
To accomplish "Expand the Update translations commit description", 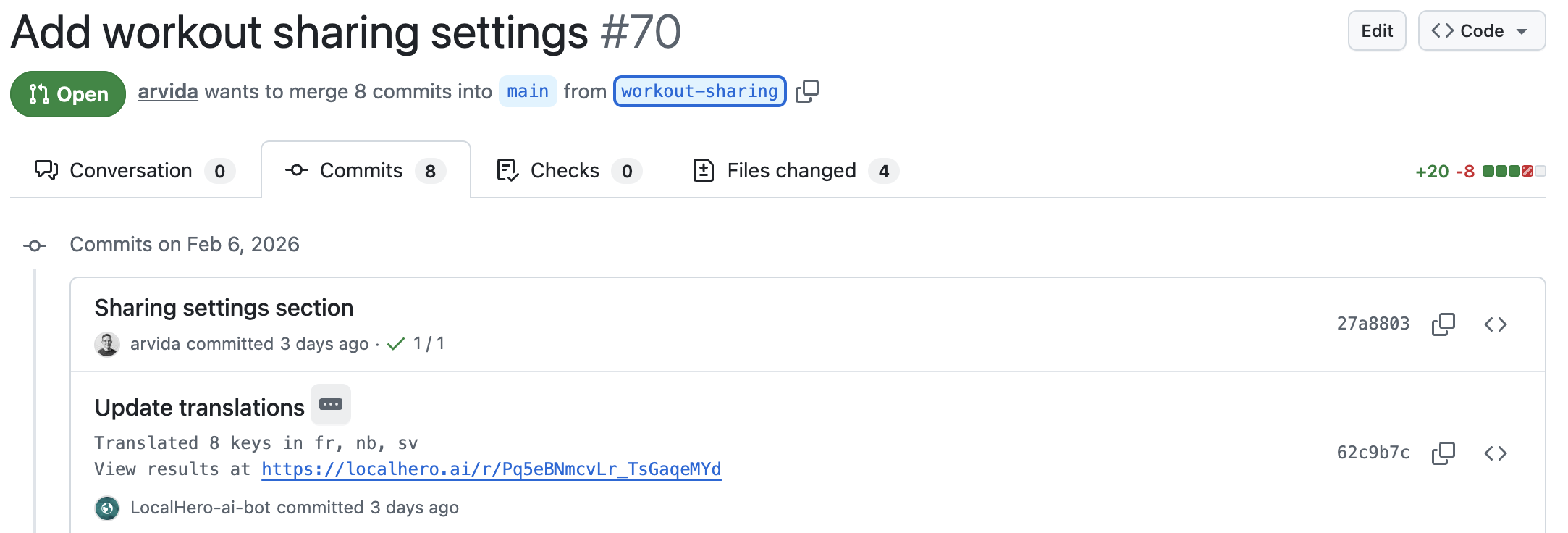I will (x=331, y=405).
